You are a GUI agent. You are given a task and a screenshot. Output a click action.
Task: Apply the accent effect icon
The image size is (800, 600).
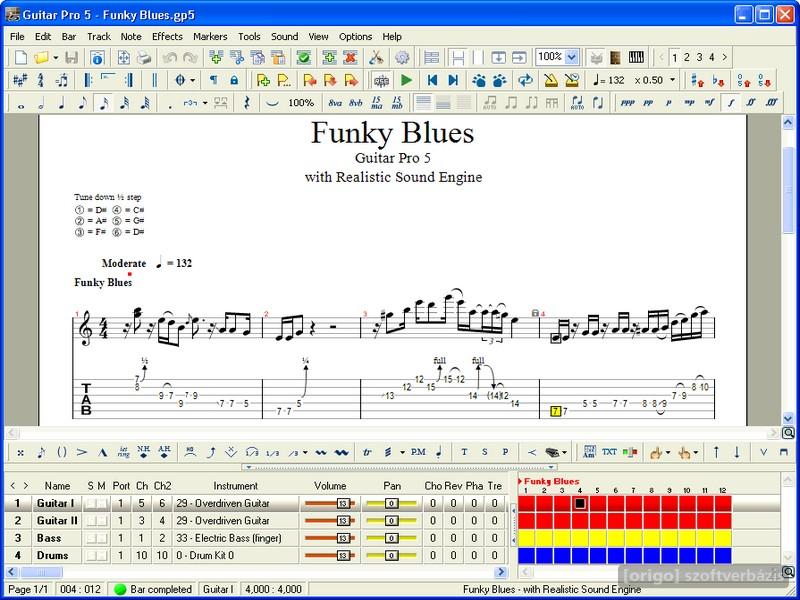pos(82,452)
